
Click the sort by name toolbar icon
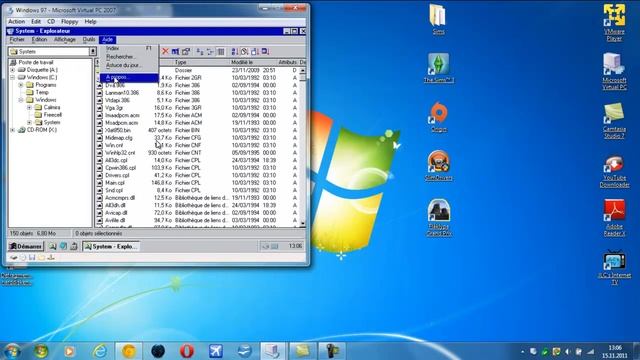click(235, 51)
